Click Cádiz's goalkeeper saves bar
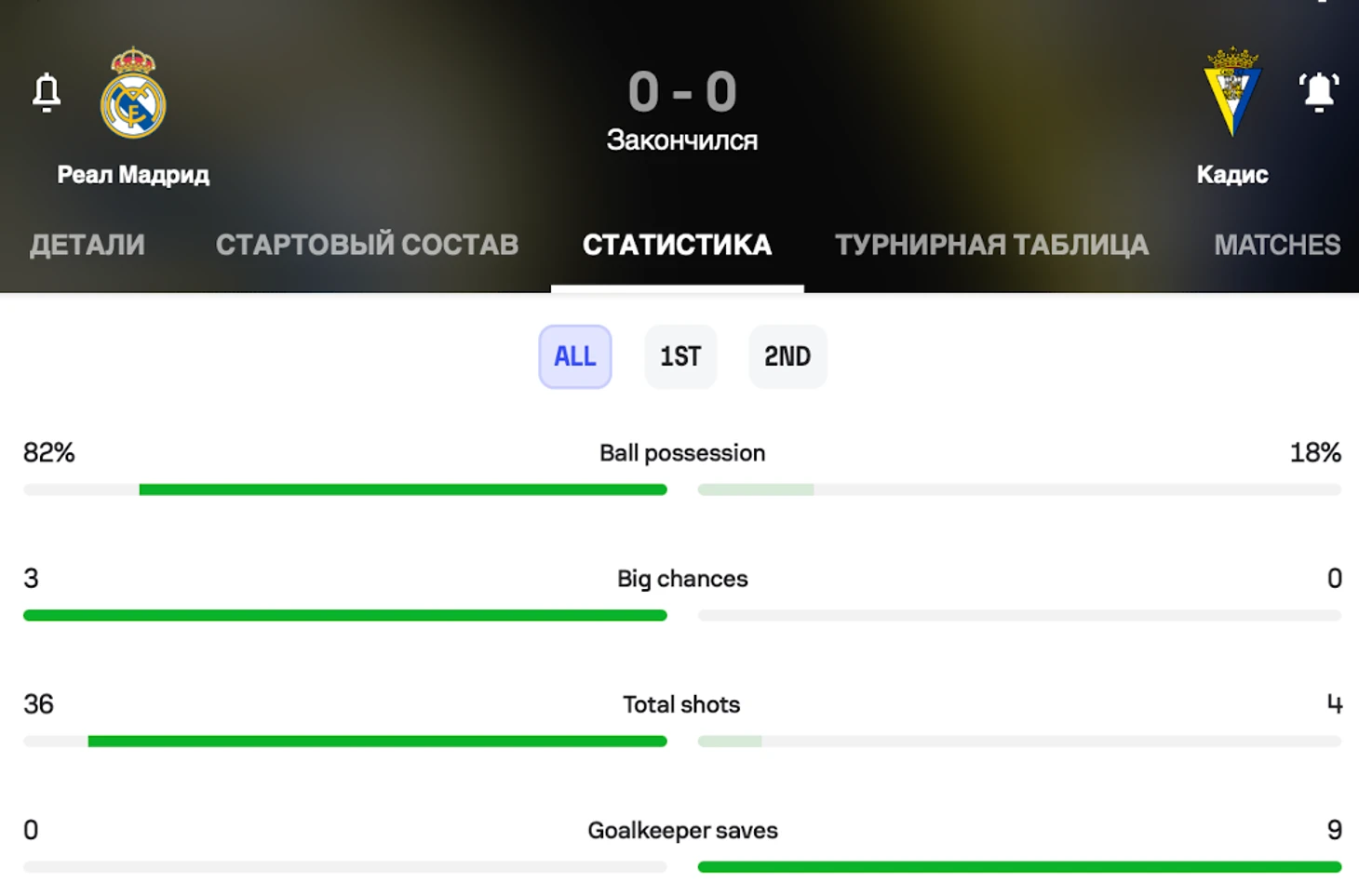This screenshot has width=1359, height=896. 1019,867
